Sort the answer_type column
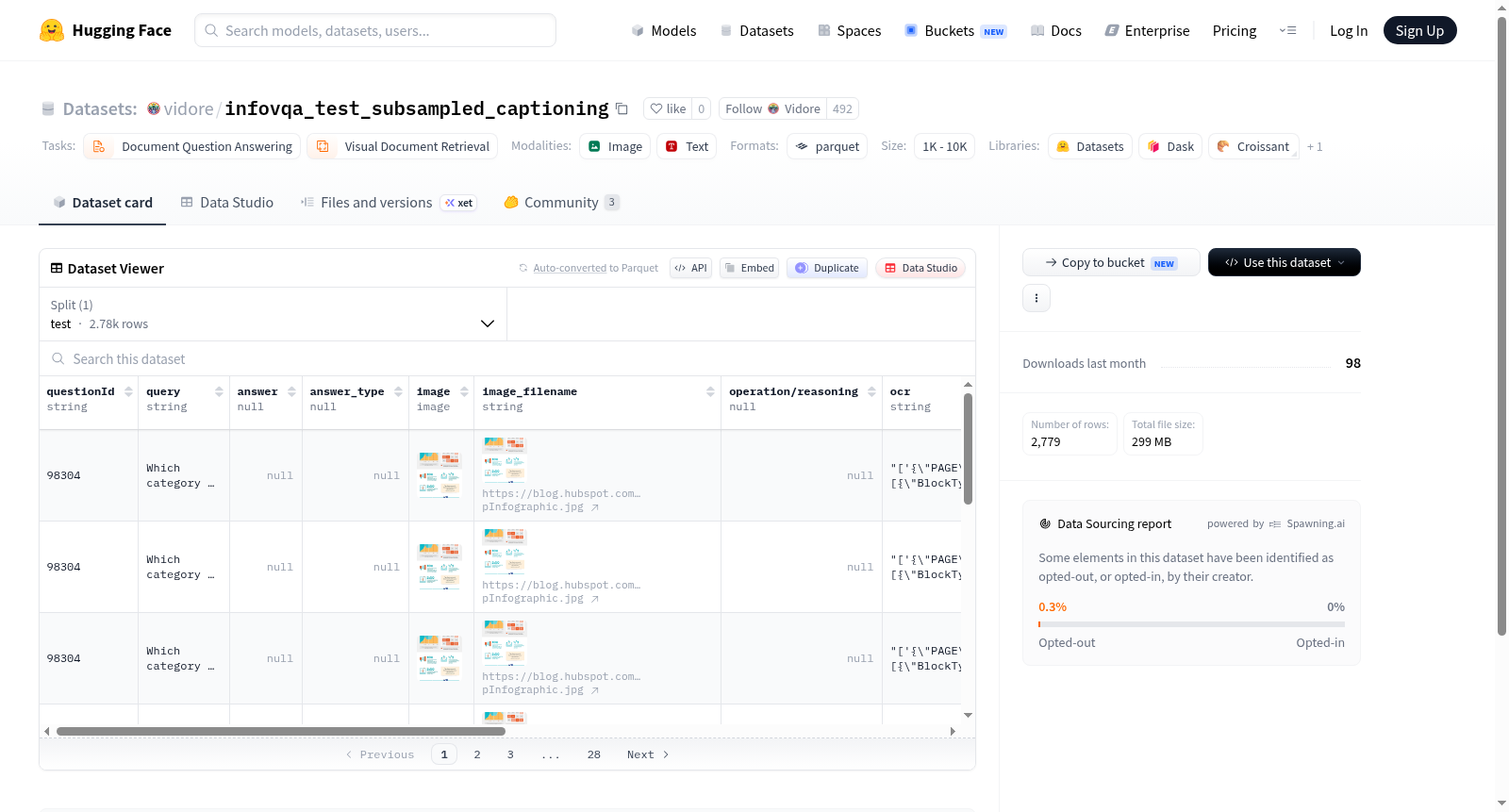Screen dimensions: 1509x812 [x=398, y=391]
